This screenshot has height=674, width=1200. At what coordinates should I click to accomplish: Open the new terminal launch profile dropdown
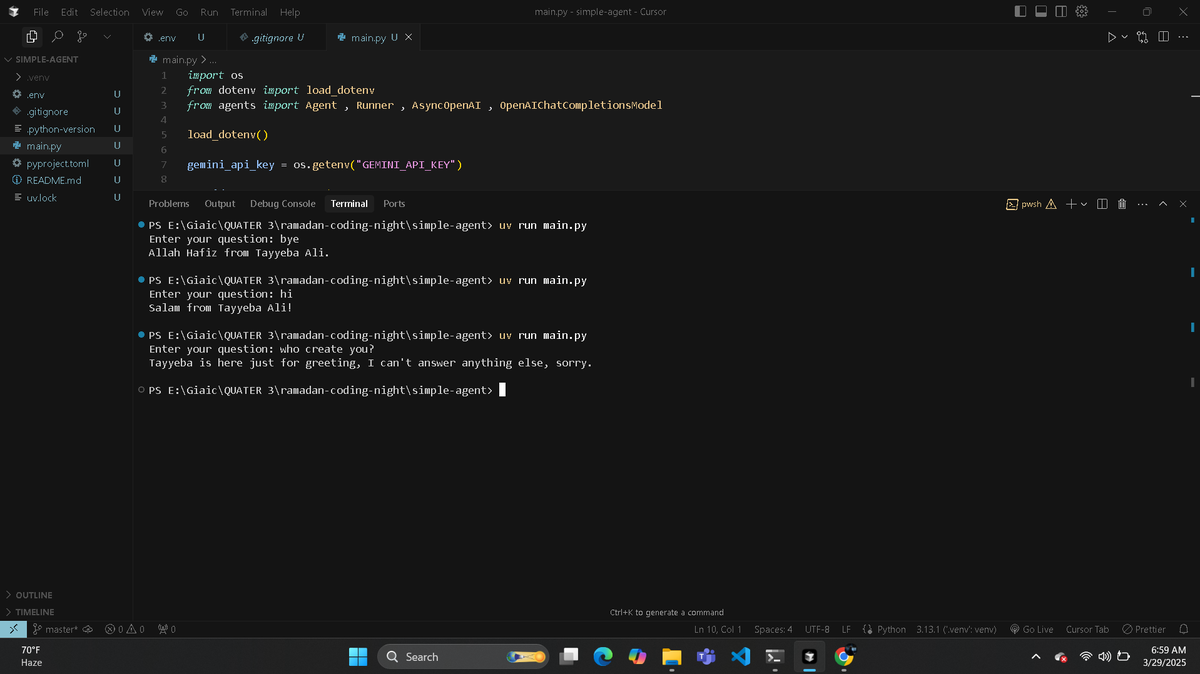tap(1084, 204)
